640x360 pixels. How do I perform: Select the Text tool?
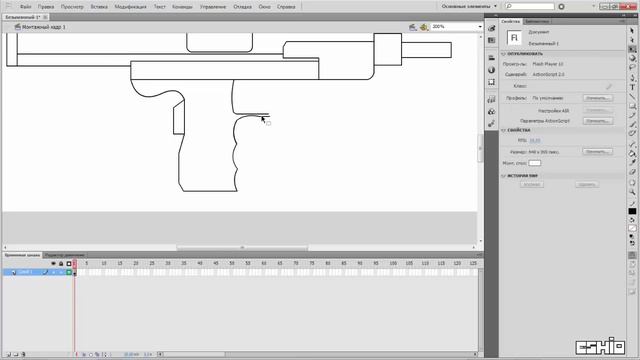[x=632, y=87]
